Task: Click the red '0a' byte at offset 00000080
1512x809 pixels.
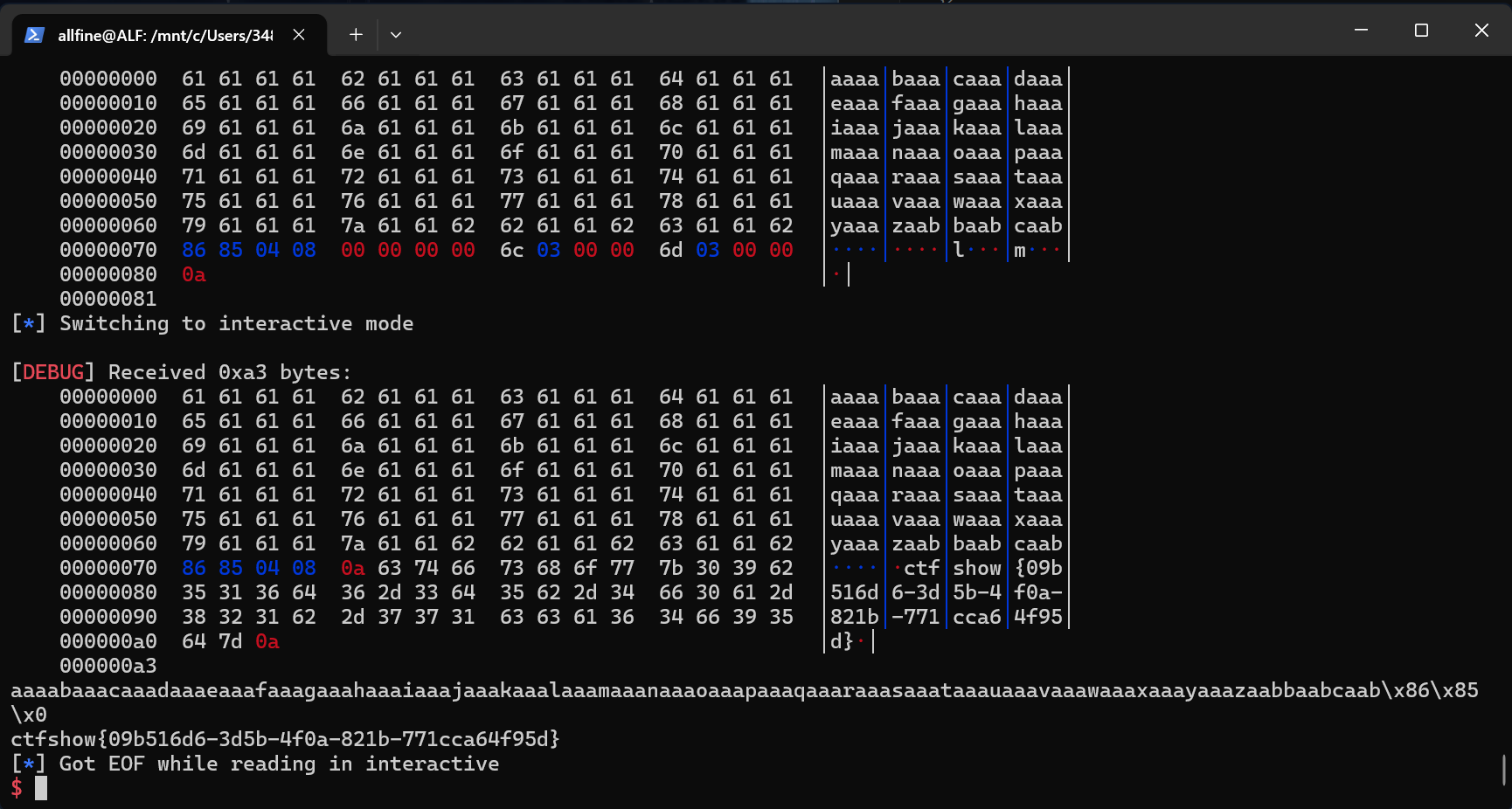Action: point(194,274)
